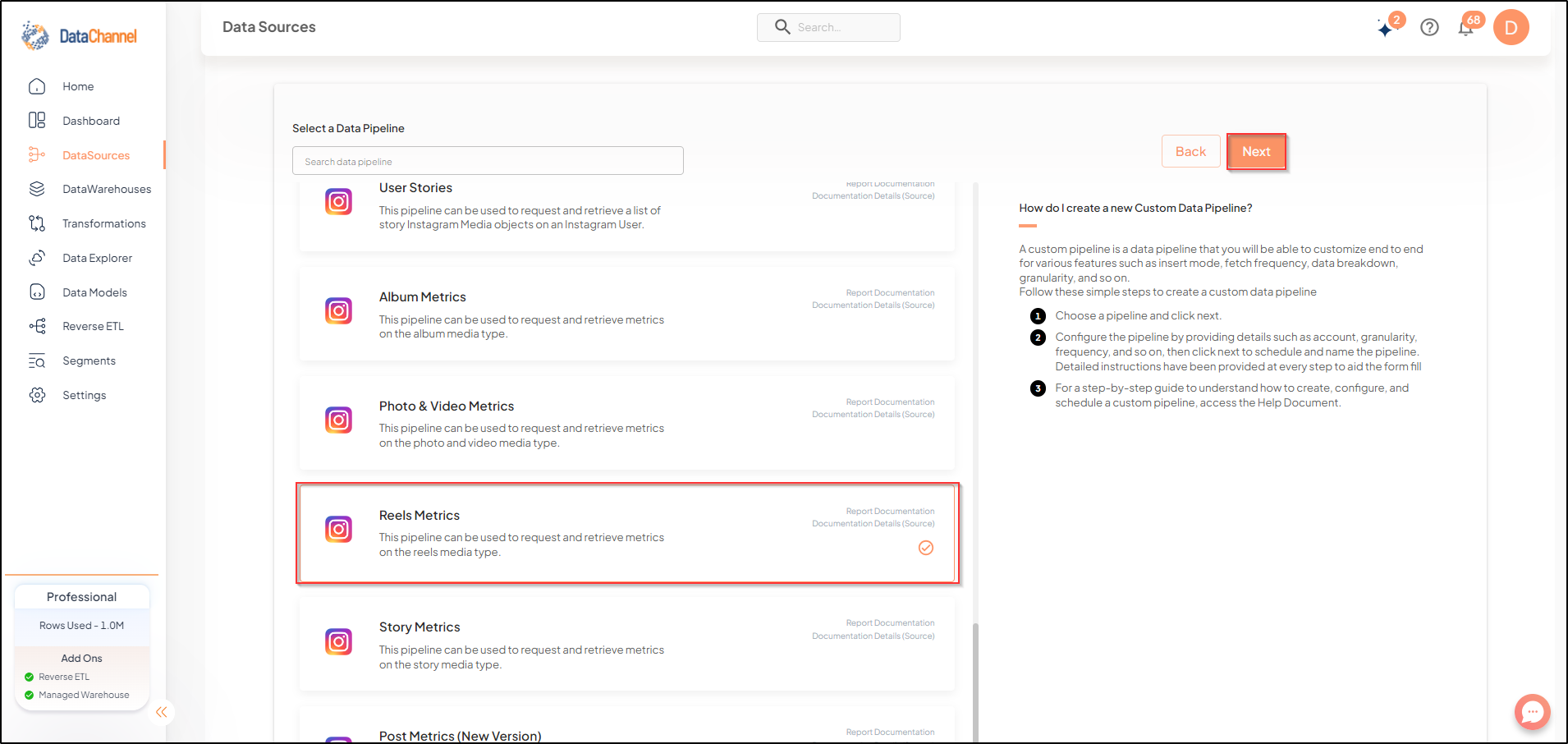This screenshot has height=744, width=1568.
Task: Open Report Documentation for Reels Metrics
Action: (x=890, y=511)
